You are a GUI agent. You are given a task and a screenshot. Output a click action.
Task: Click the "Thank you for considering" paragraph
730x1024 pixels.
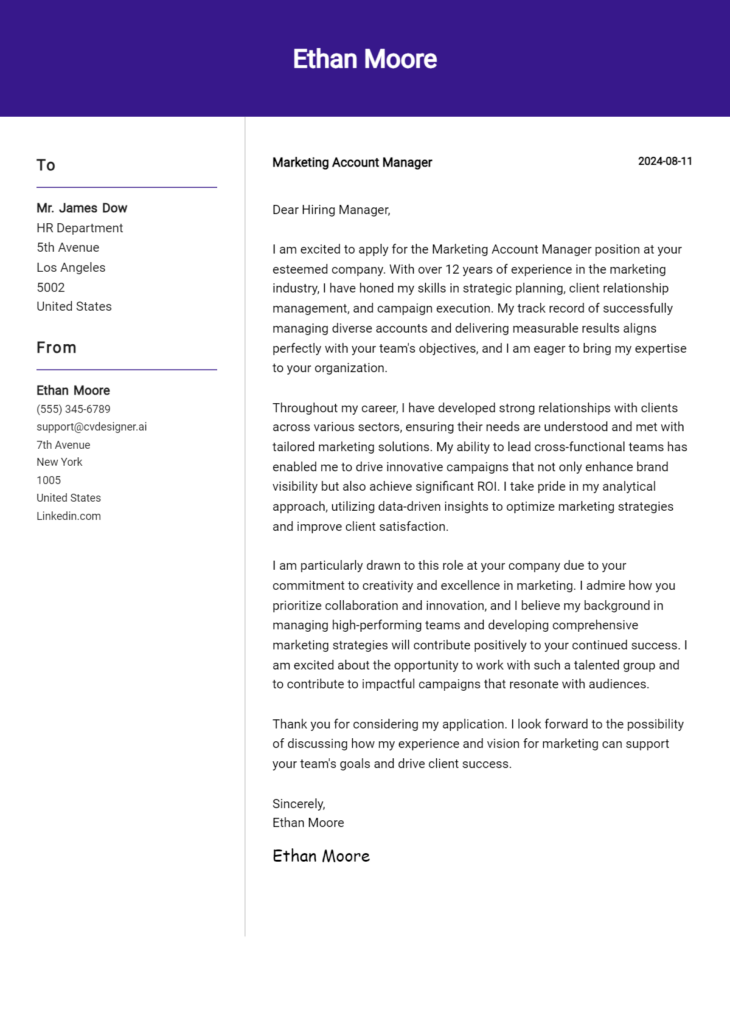pos(478,744)
